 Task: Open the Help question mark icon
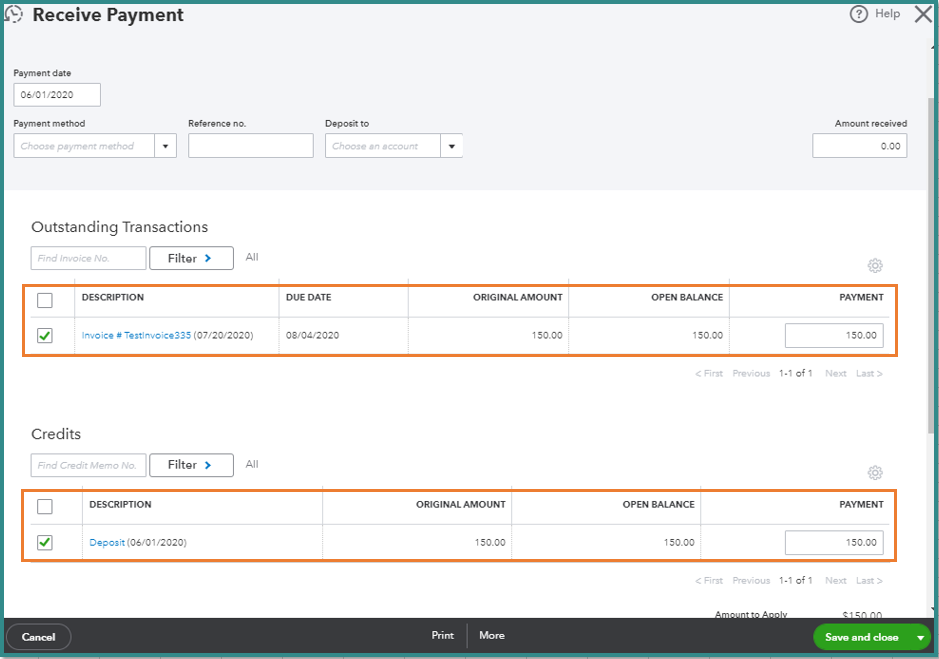coord(858,14)
